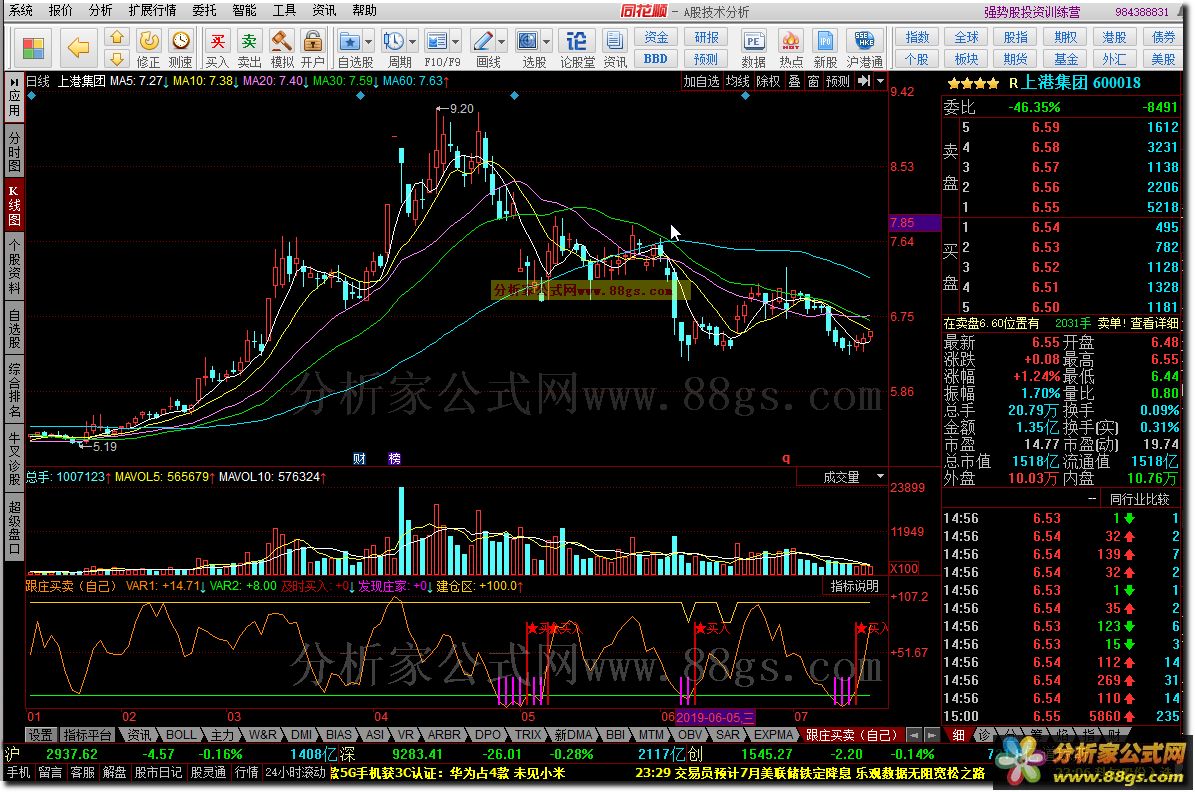Viewport: 1195px width, 792px height.
Task: Toggle 预测 in chart toolbar
Action: click(838, 81)
